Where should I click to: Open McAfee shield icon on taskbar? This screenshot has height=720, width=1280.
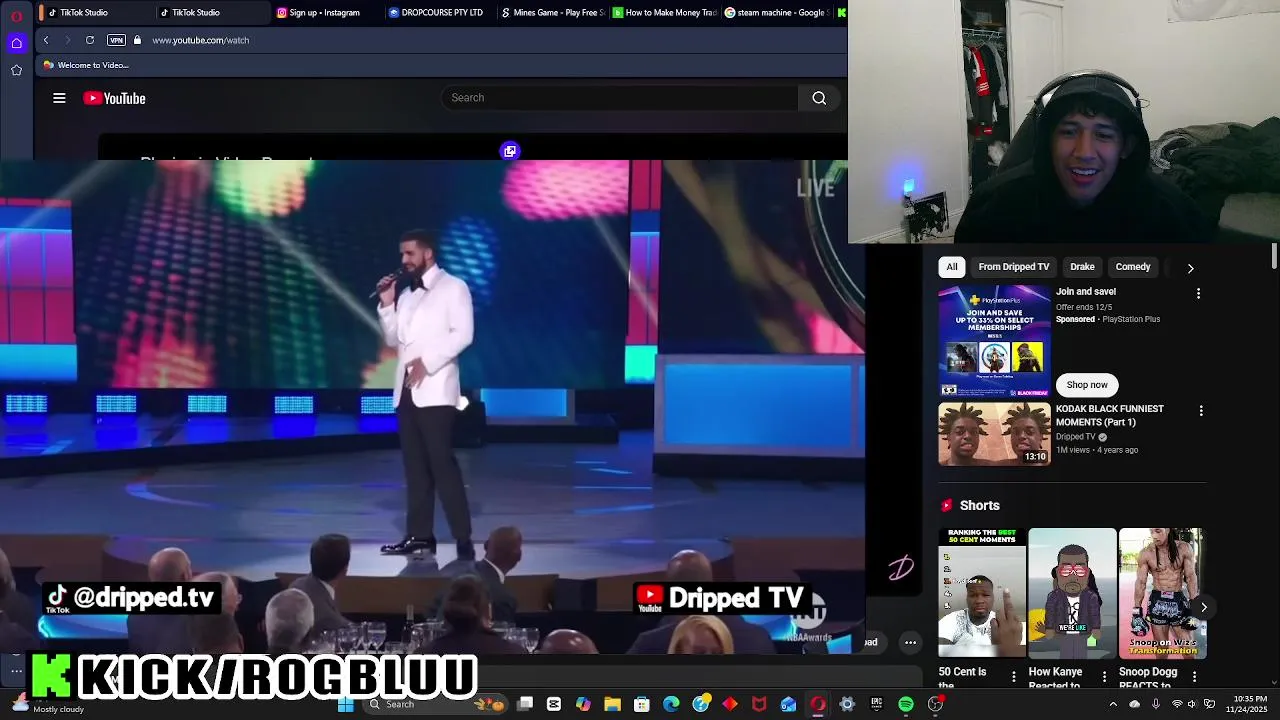(759, 704)
